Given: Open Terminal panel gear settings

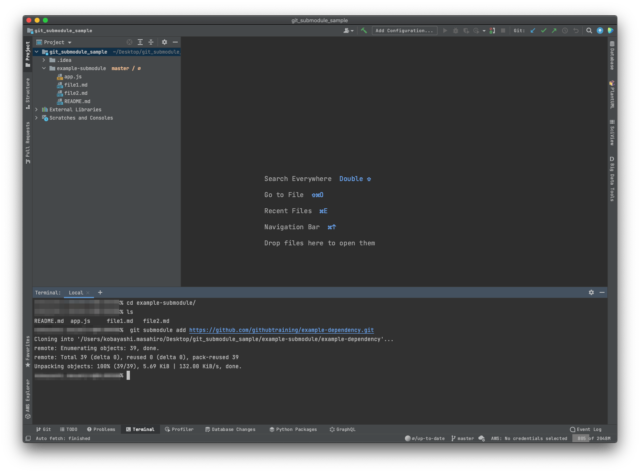Looking at the screenshot, I should point(591,293).
